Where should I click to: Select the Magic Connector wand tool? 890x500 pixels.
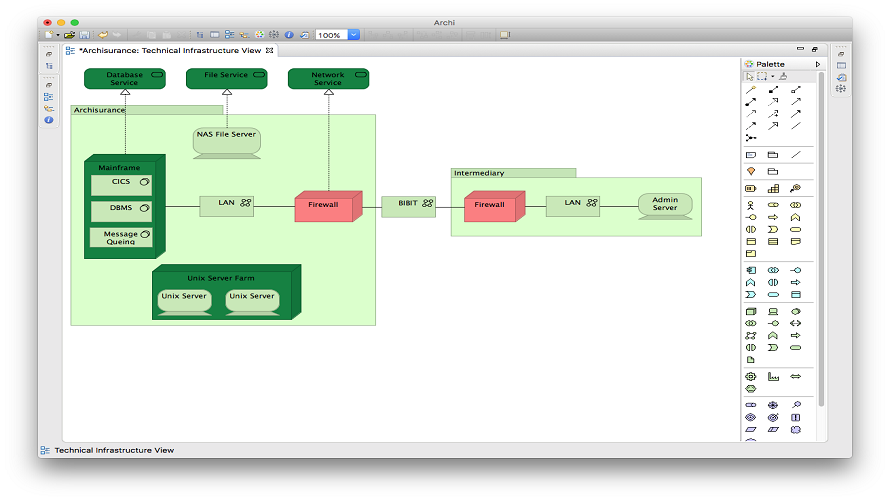click(x=751, y=90)
